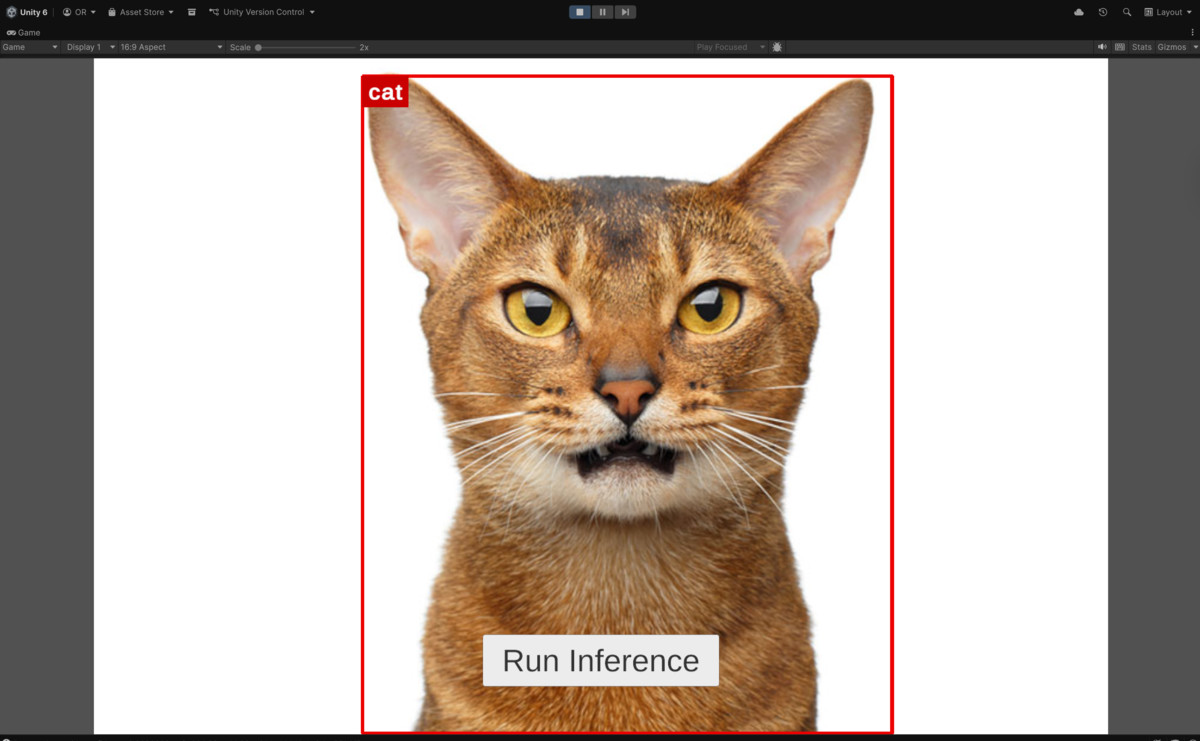Stop play mode with the stop button
Screen dimensions: 1200x741
point(580,12)
